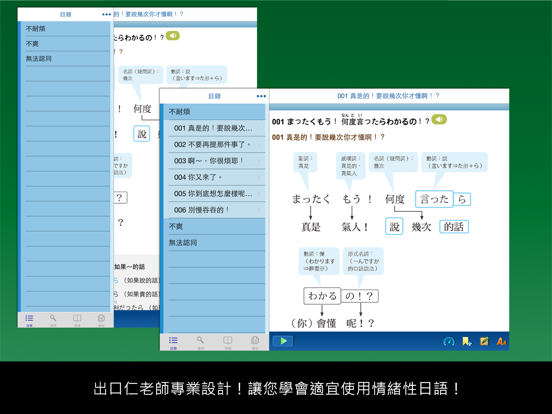Click brown translation line 001 真是的！要說幾次你才懂啊

point(328,137)
